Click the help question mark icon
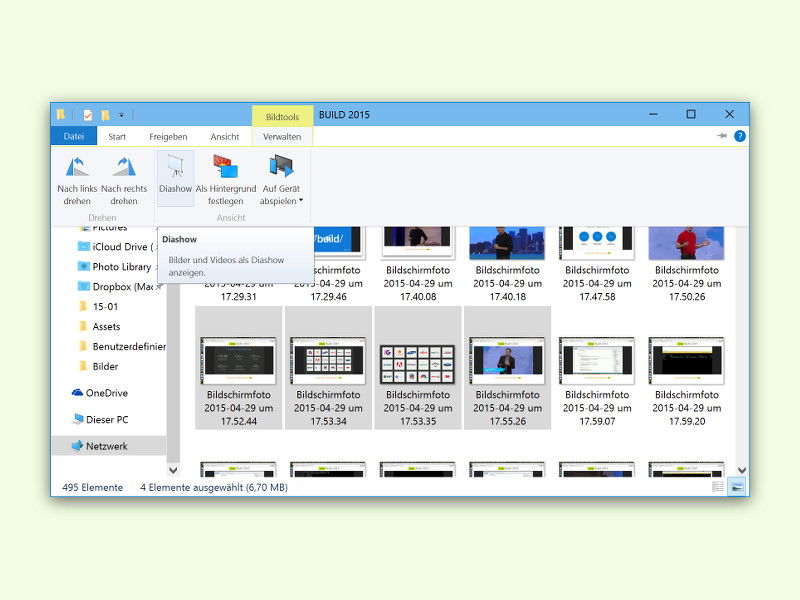 (x=739, y=136)
